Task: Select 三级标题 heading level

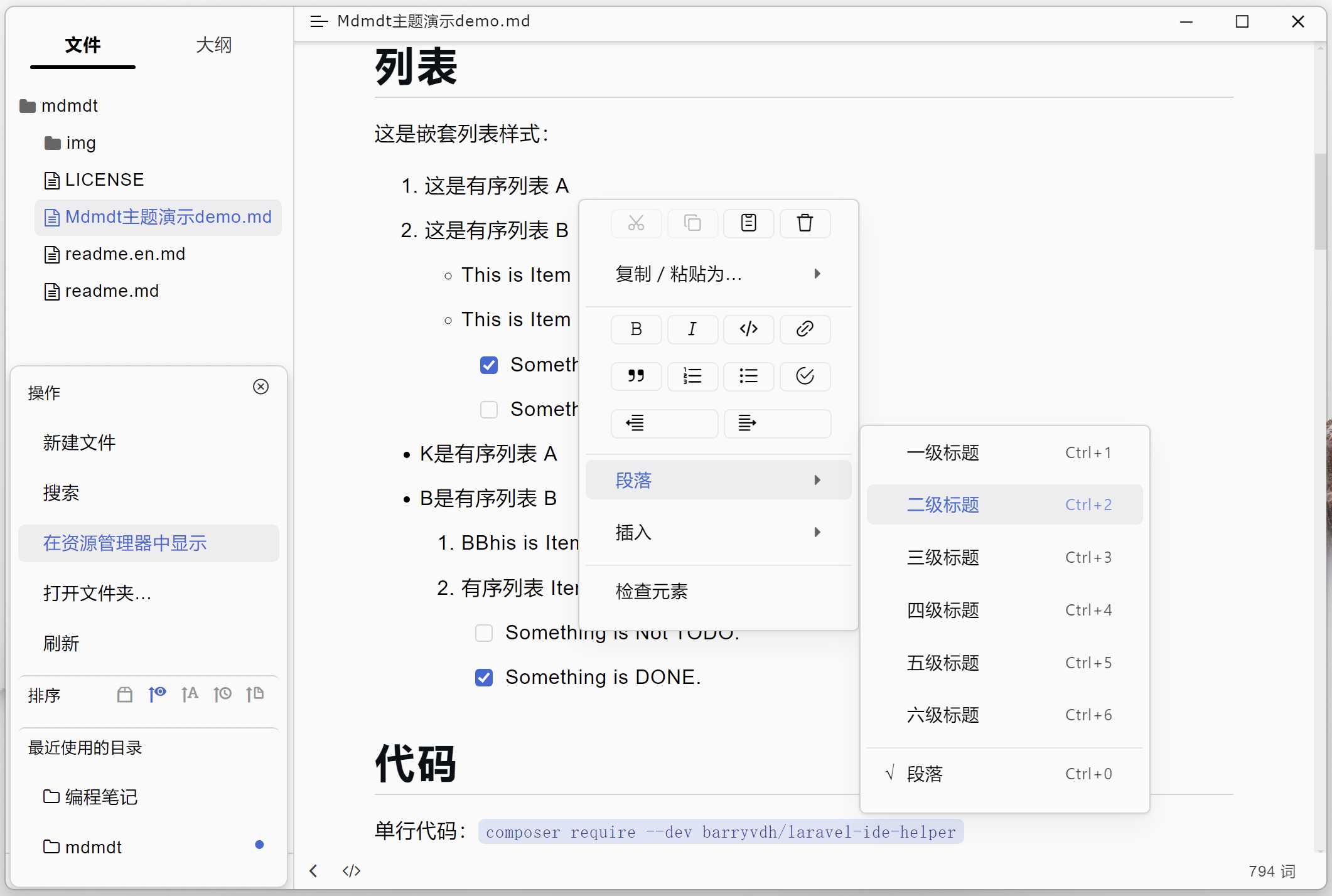Action: (x=1004, y=557)
